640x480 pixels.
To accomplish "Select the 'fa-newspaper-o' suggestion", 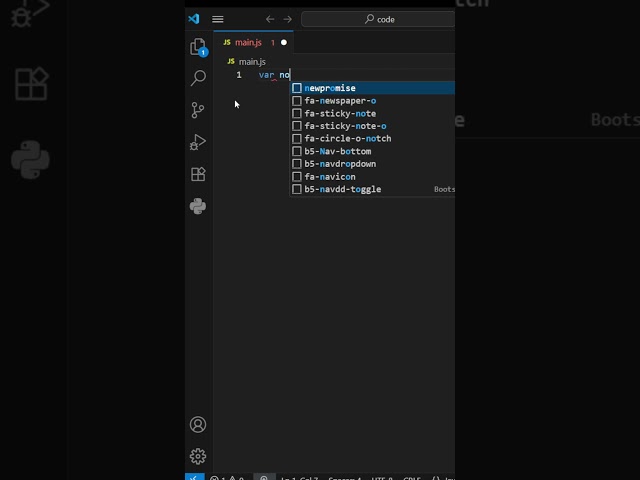I will point(372,101).
